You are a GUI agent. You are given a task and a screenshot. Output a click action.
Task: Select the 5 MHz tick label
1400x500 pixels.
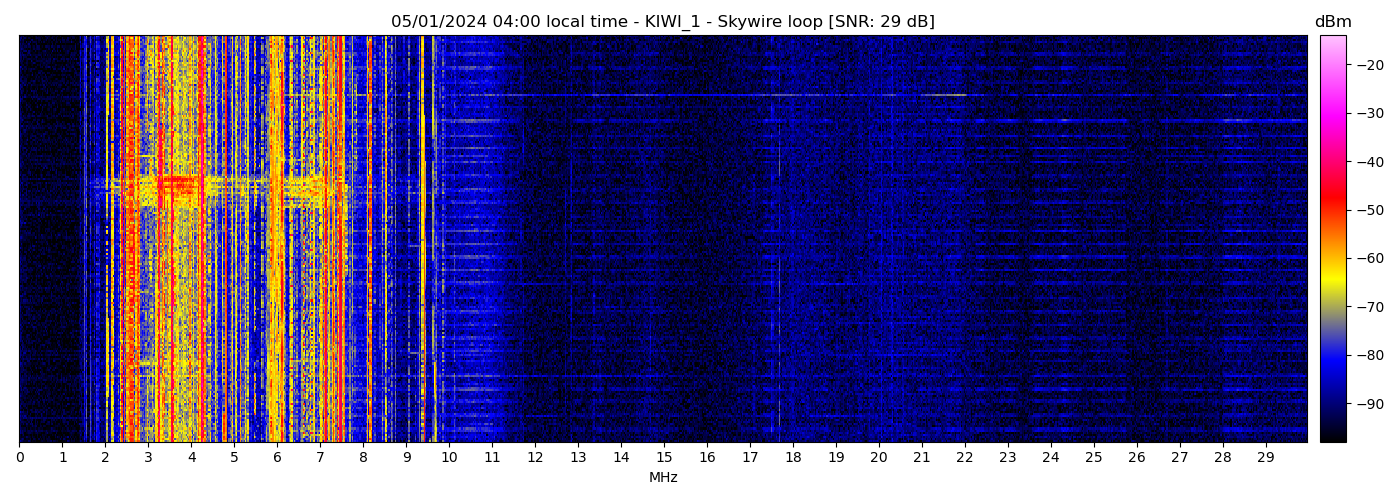pyautogui.click(x=234, y=457)
